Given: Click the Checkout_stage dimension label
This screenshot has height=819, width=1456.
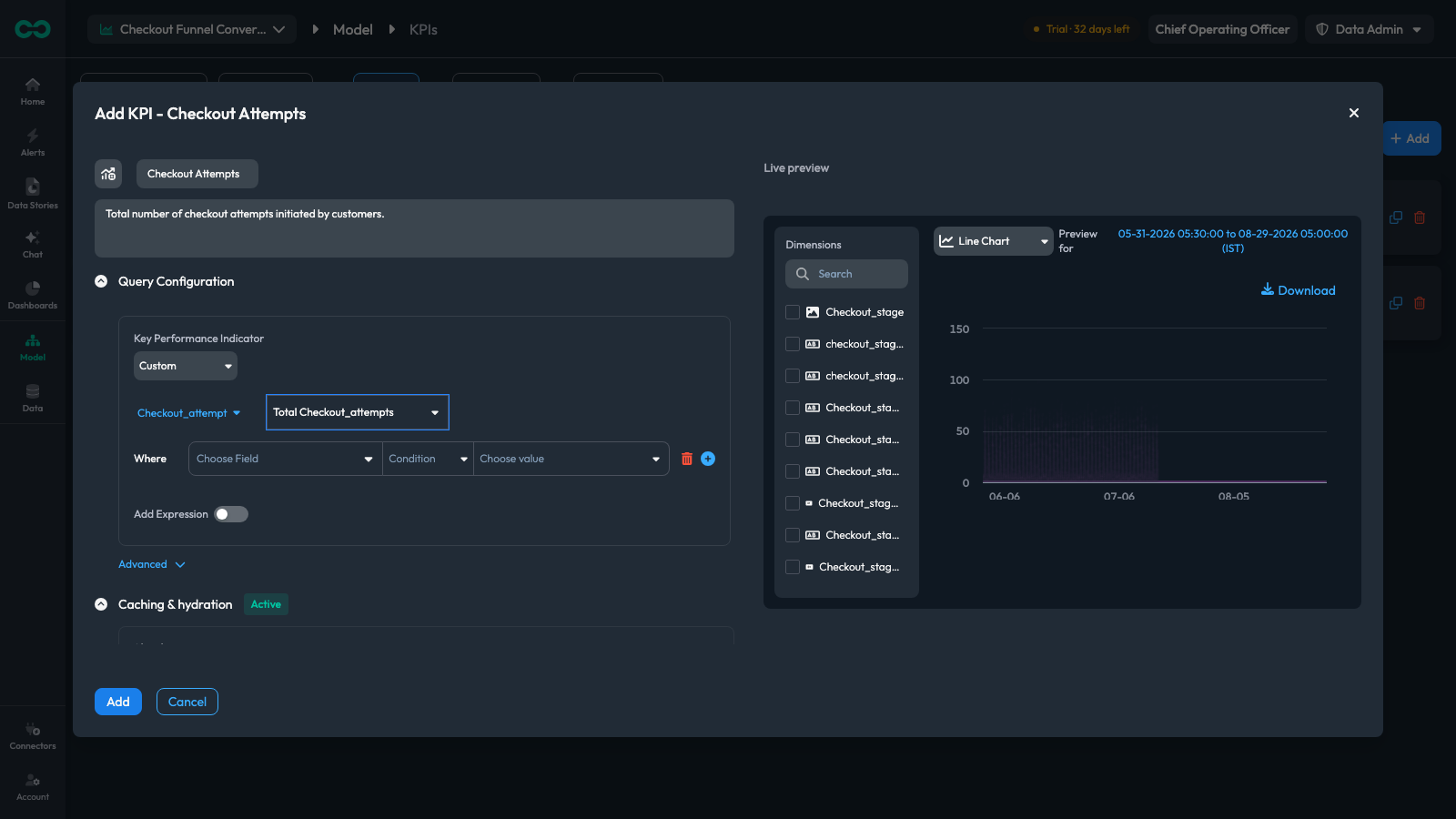Looking at the screenshot, I should (x=864, y=312).
